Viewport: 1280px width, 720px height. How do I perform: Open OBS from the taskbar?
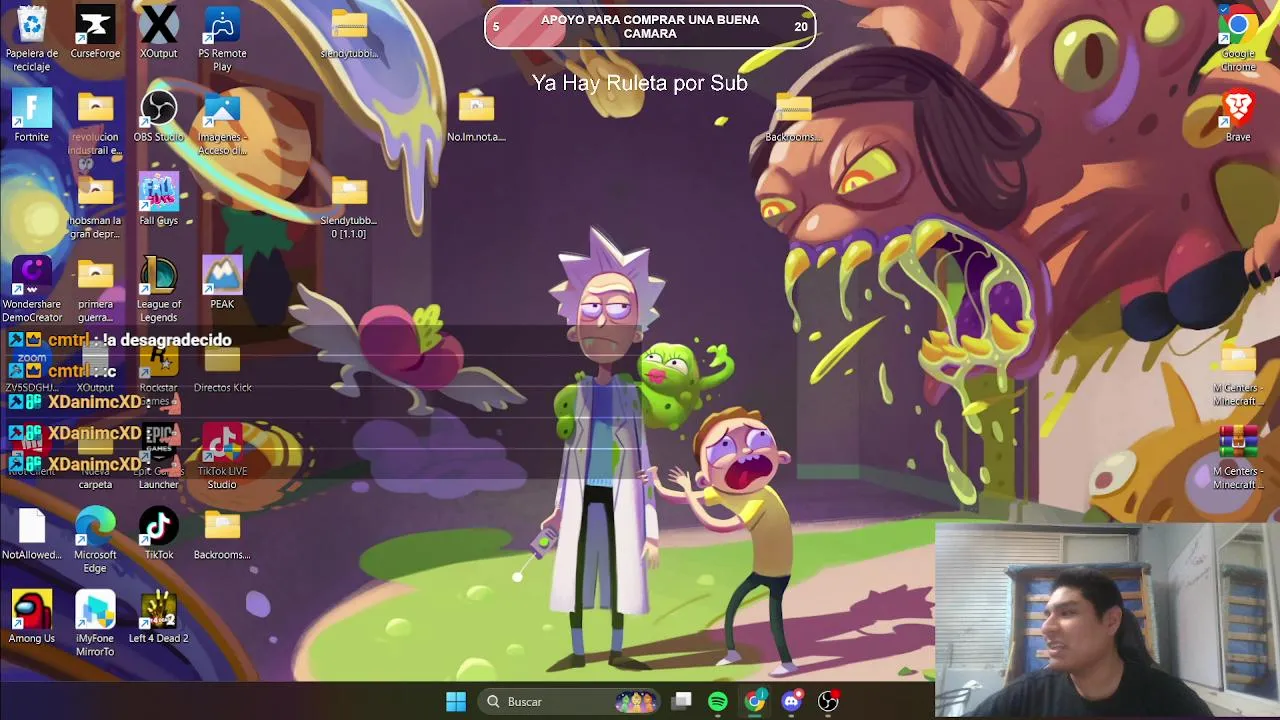tap(828, 701)
